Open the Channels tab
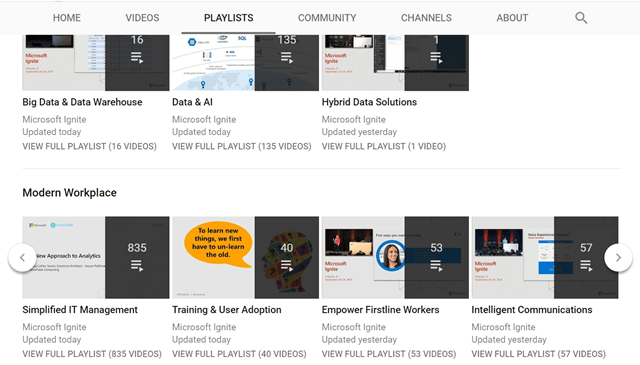 pyautogui.click(x=426, y=18)
